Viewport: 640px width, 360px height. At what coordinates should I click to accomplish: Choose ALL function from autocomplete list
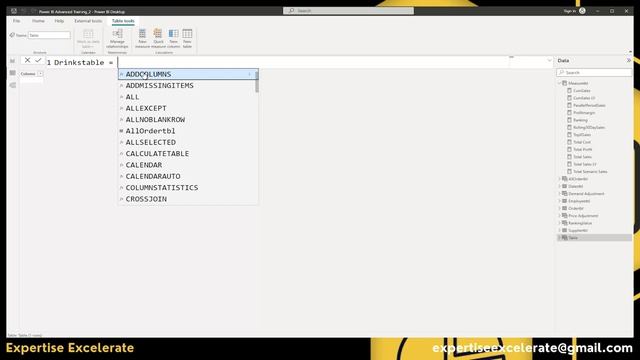(188, 97)
